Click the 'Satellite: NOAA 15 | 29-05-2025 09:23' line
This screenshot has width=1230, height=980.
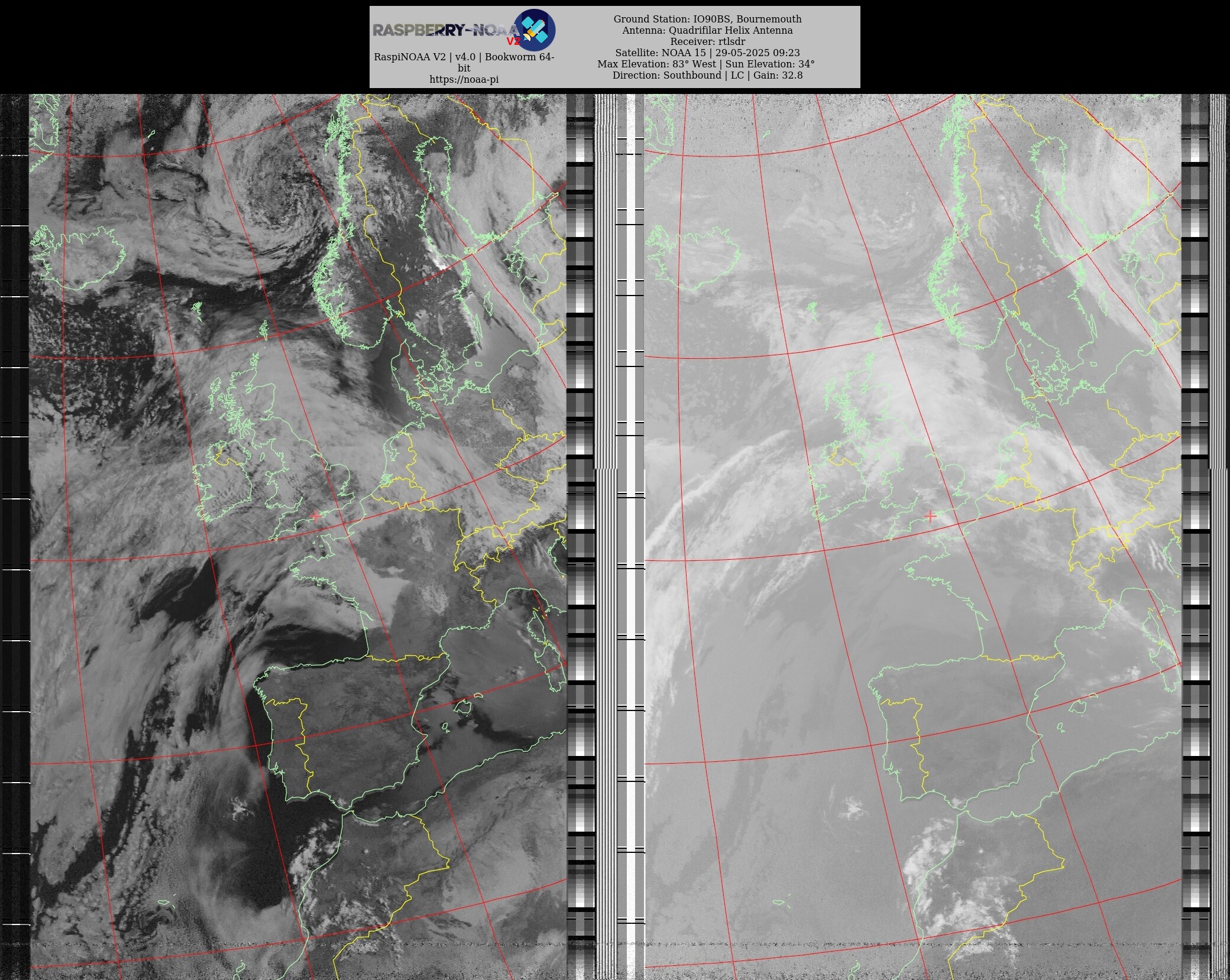[x=707, y=53]
